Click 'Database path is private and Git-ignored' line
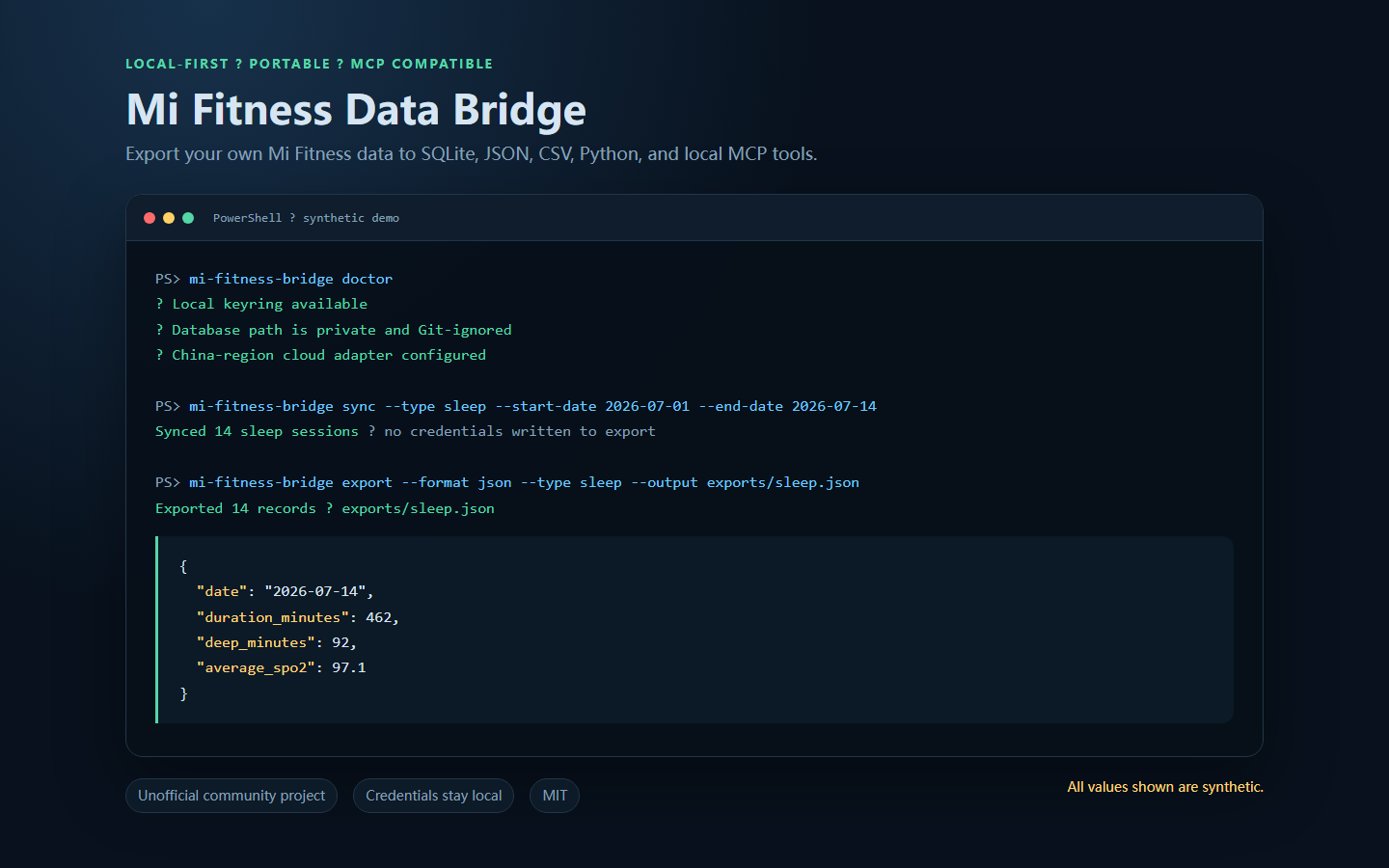The width and height of the screenshot is (1389, 868). 334,330
